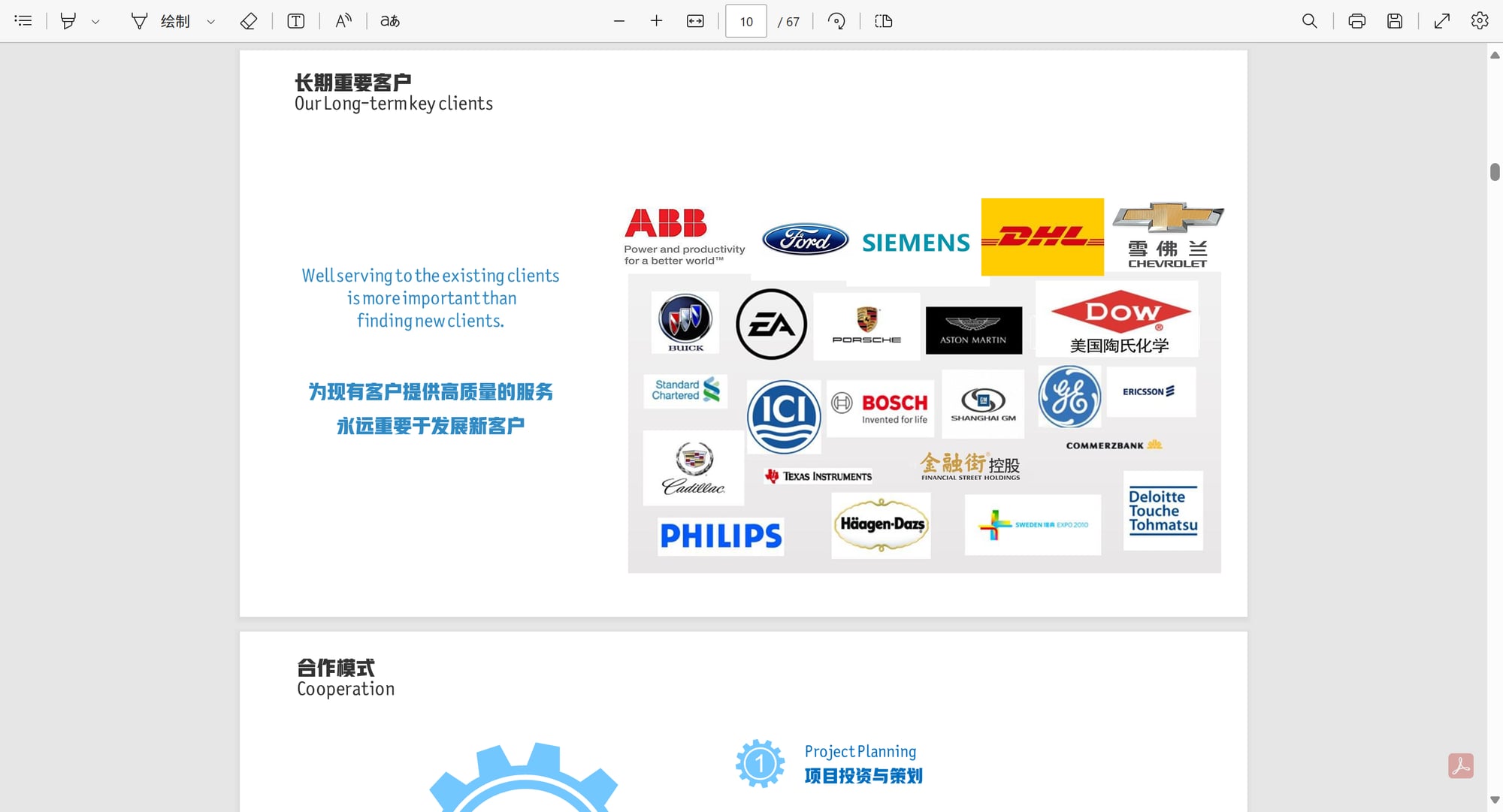
Task: Click the 'finding new clients.' line
Action: tap(431, 321)
